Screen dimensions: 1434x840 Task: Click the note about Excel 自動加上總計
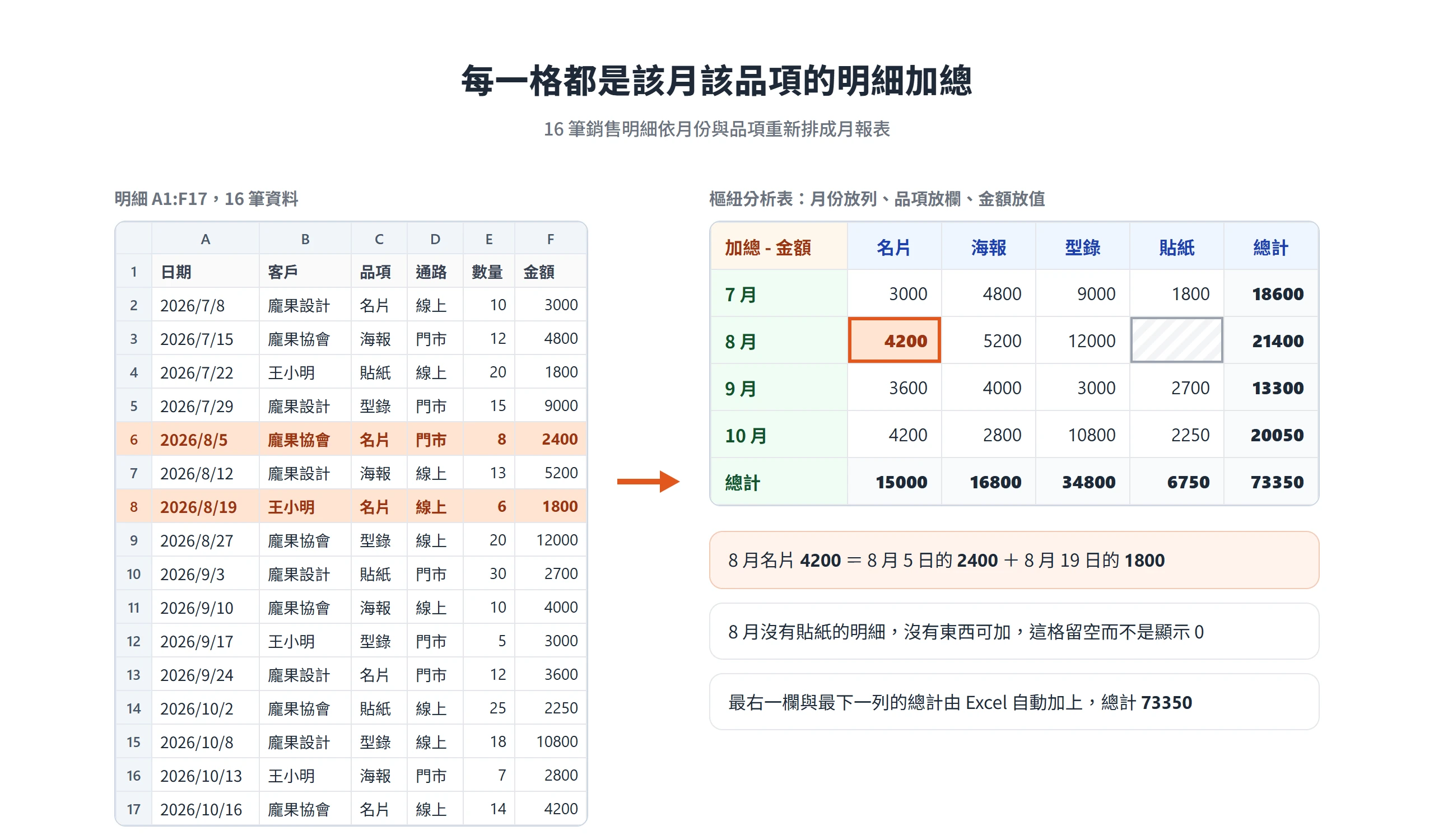tap(1014, 702)
